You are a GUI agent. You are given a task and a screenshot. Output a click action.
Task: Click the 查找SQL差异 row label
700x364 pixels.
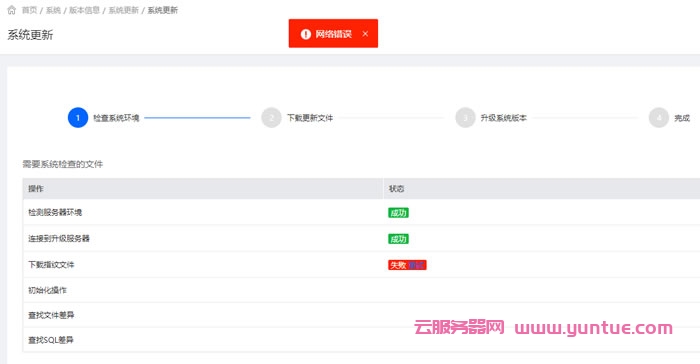click(x=50, y=340)
